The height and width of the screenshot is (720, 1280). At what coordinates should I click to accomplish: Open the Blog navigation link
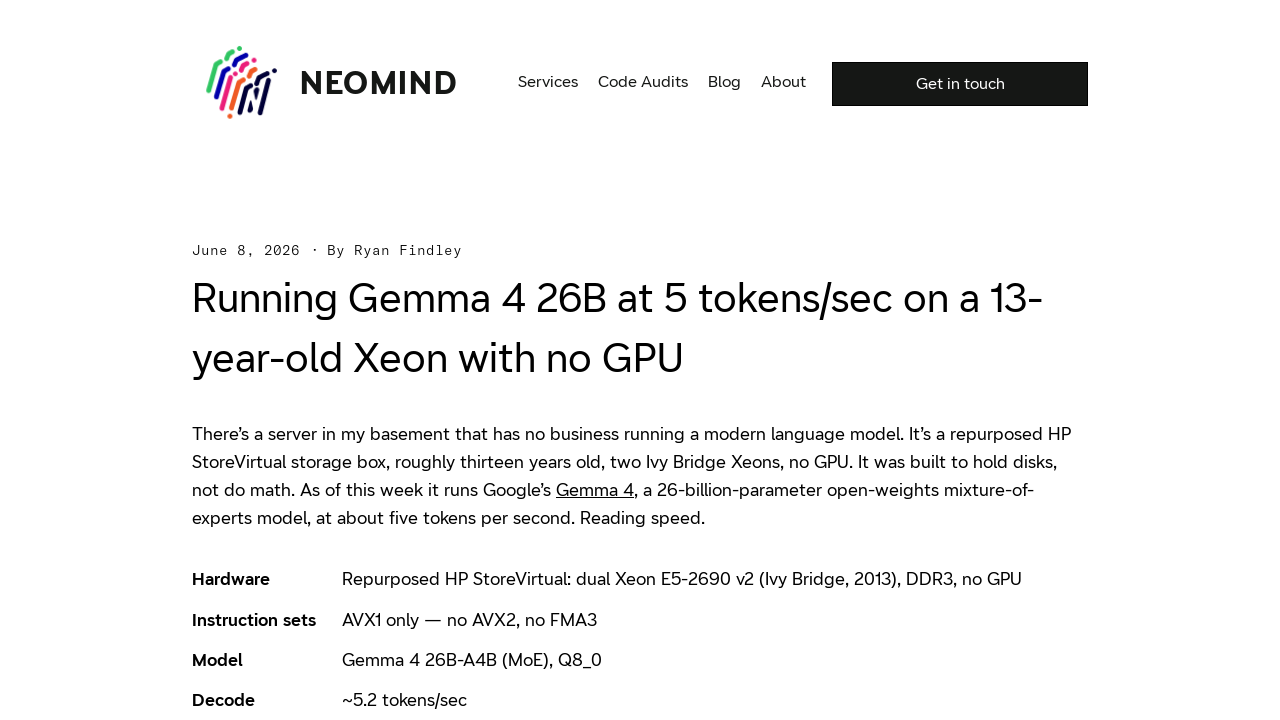724,82
